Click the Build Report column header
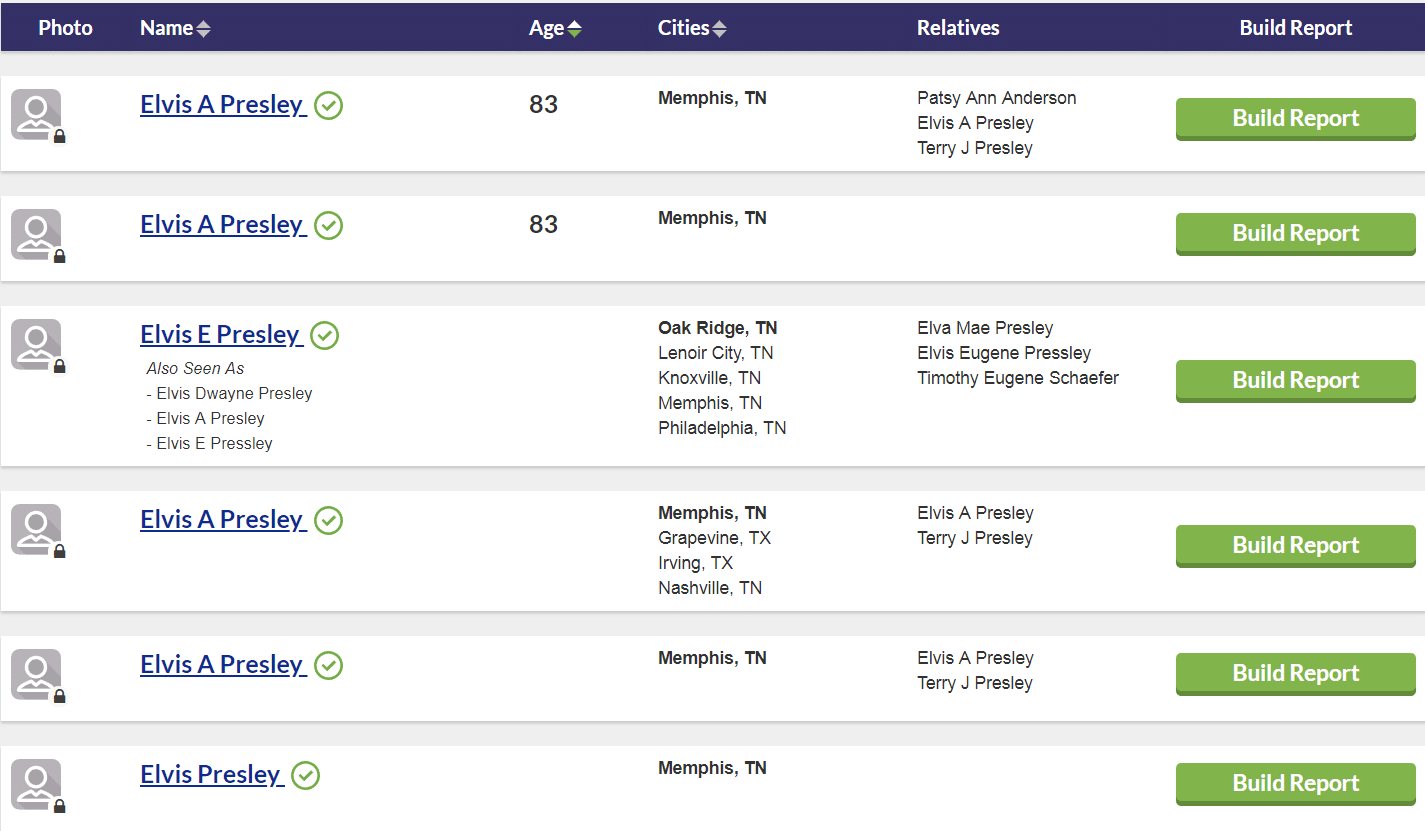The image size is (1425, 831). click(x=1295, y=29)
